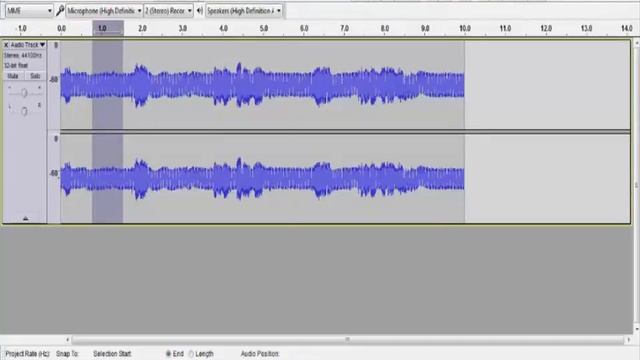Open the Speakers playback device dropdown

click(x=244, y=11)
